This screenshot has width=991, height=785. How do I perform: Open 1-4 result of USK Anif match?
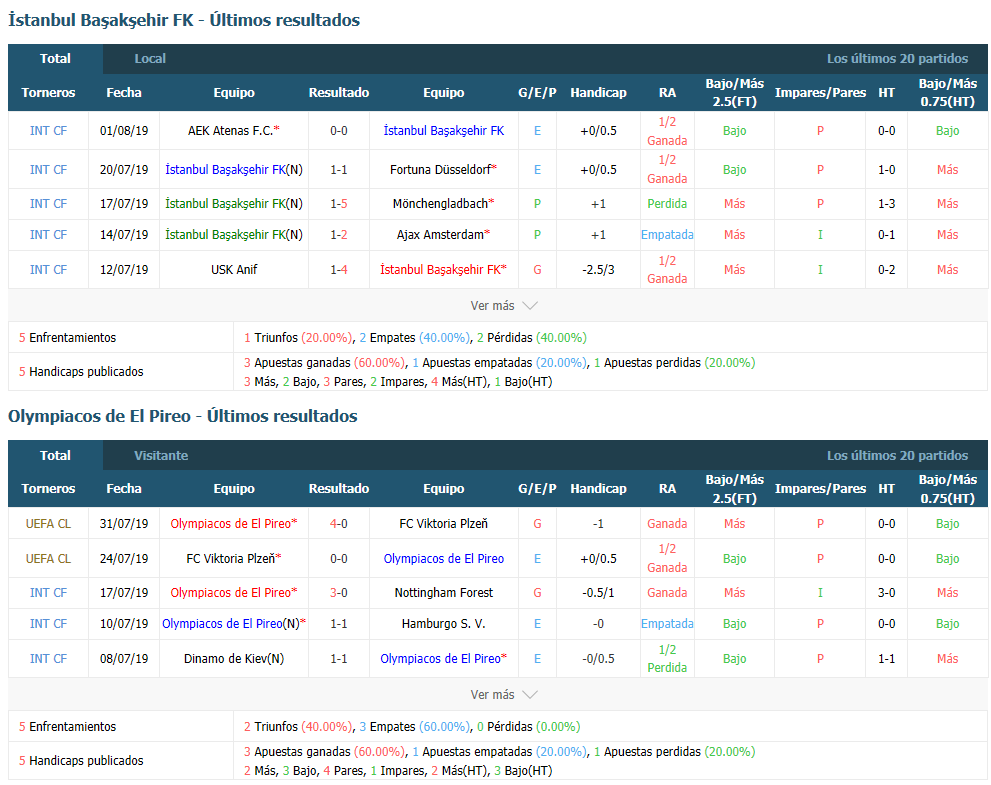[x=339, y=269]
